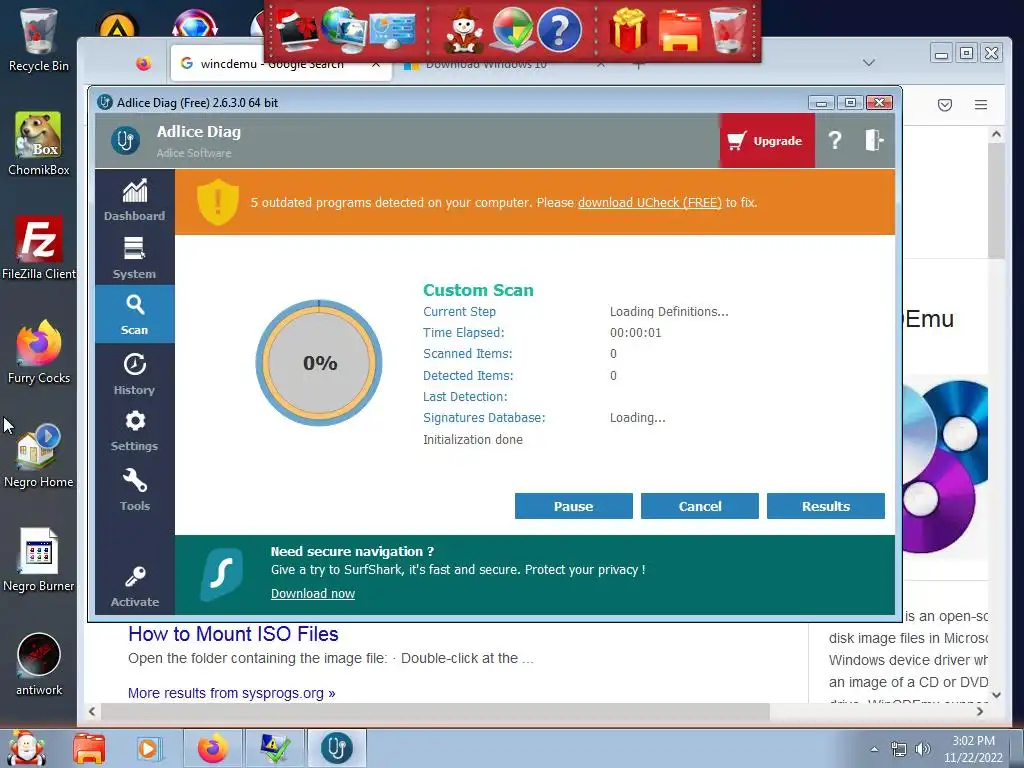Show hidden system tray icons

click(874, 749)
